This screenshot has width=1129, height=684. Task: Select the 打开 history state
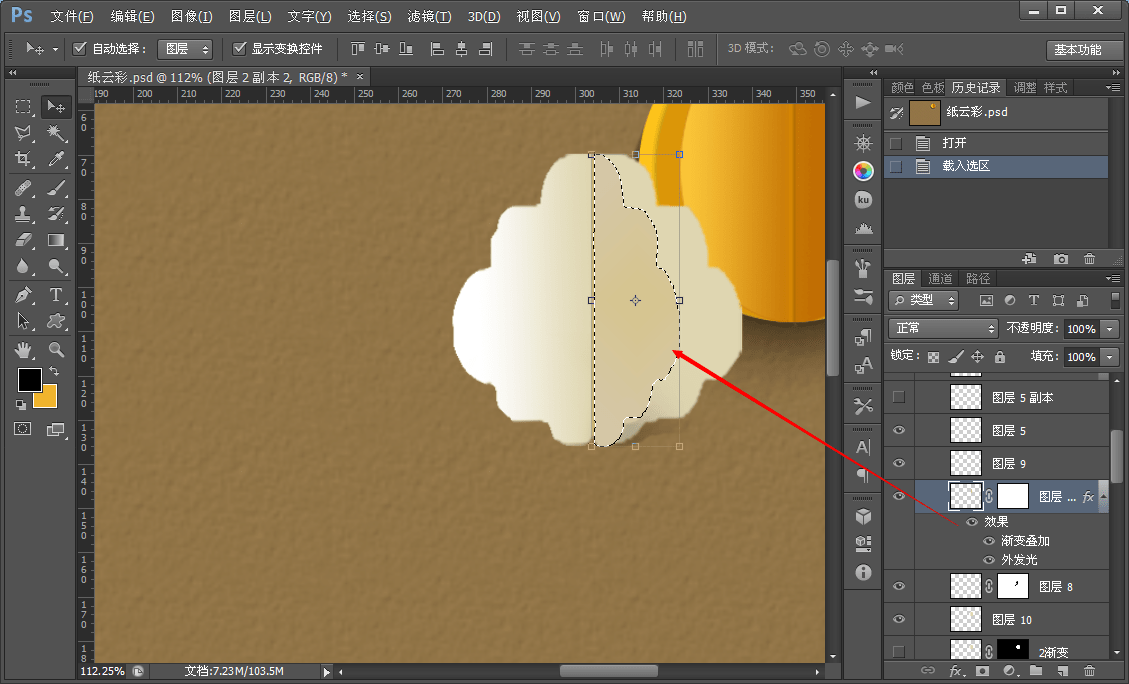997,143
